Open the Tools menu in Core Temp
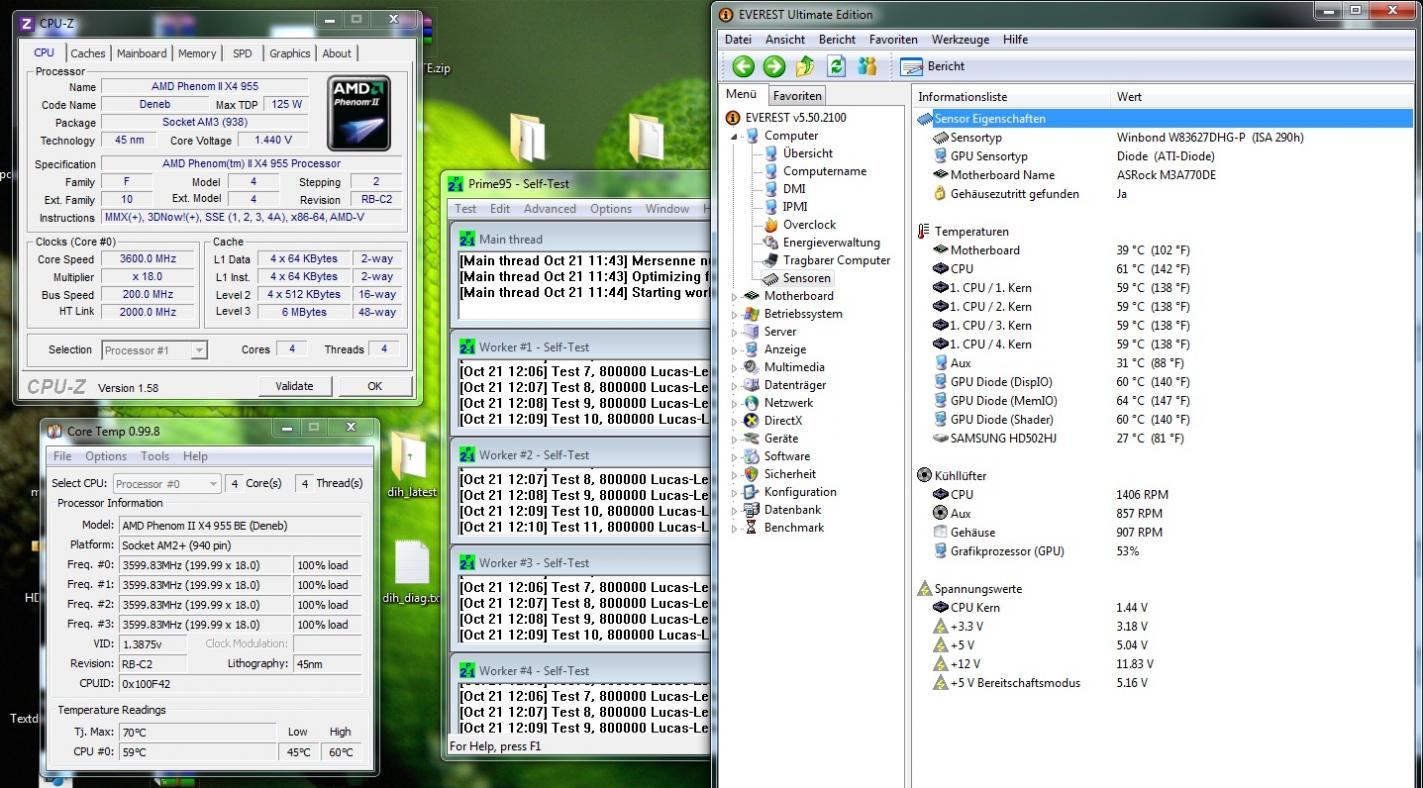 coord(155,456)
